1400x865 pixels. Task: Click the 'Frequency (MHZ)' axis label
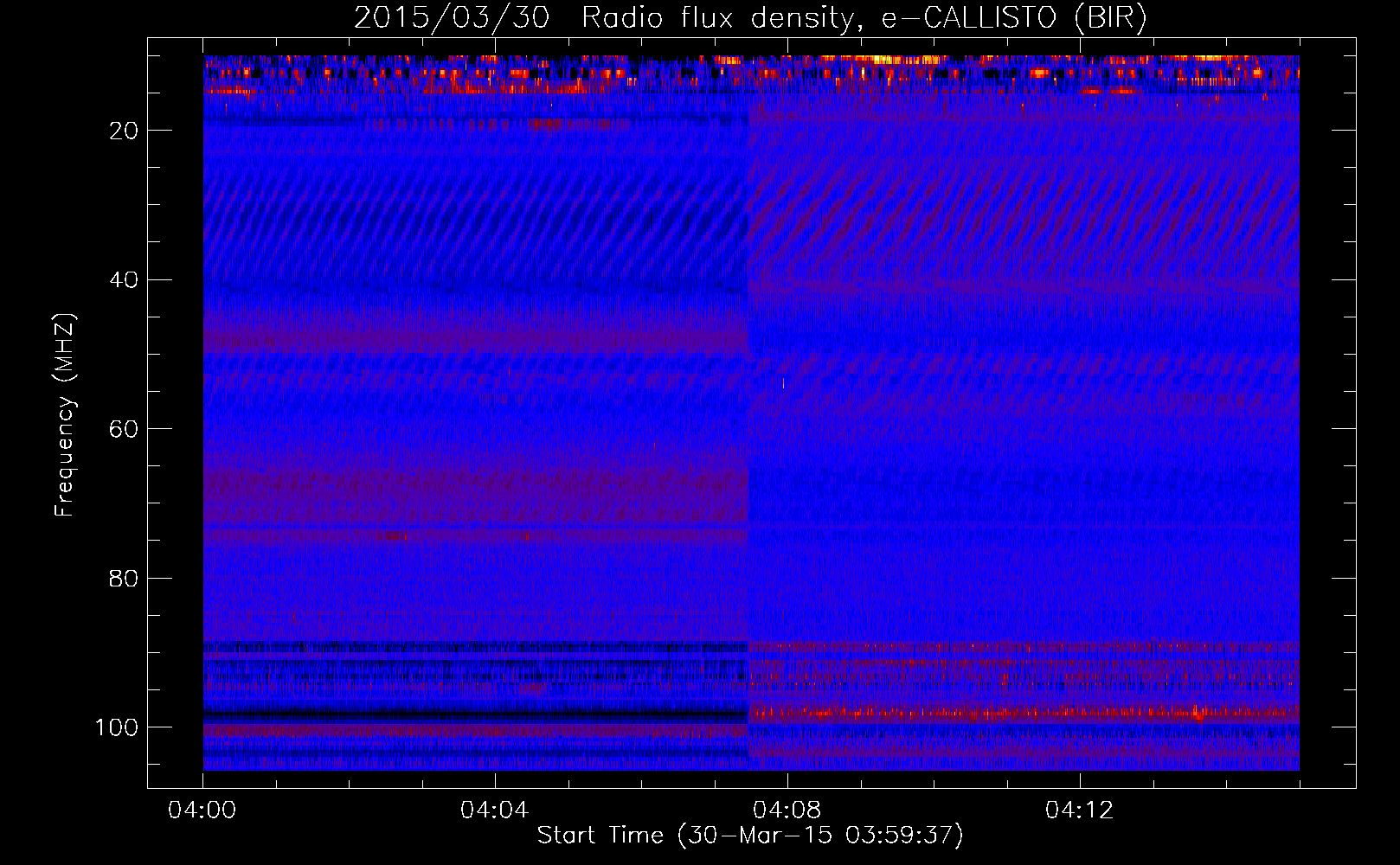pos(65,415)
